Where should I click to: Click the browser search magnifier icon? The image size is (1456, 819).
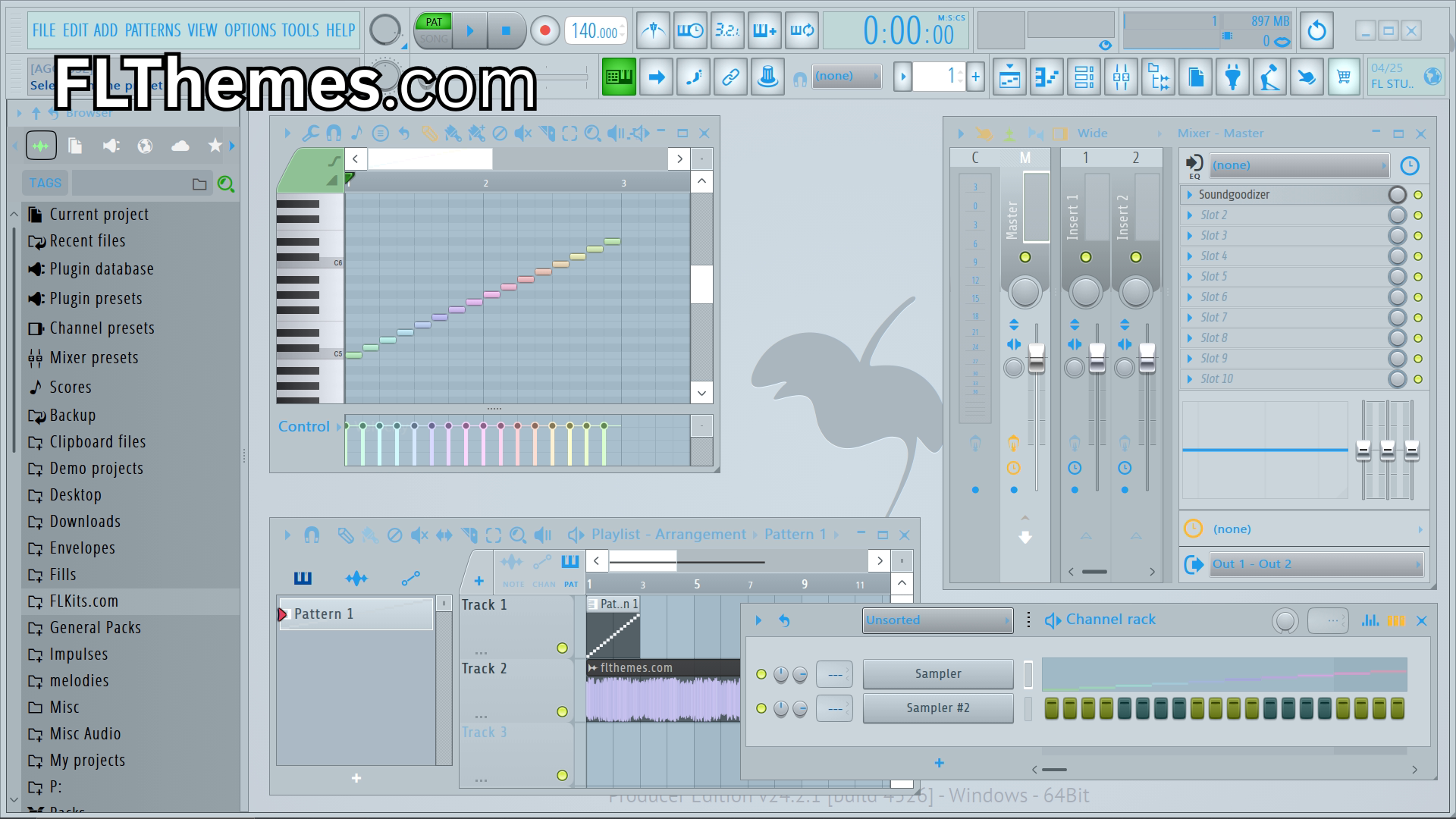[x=225, y=184]
